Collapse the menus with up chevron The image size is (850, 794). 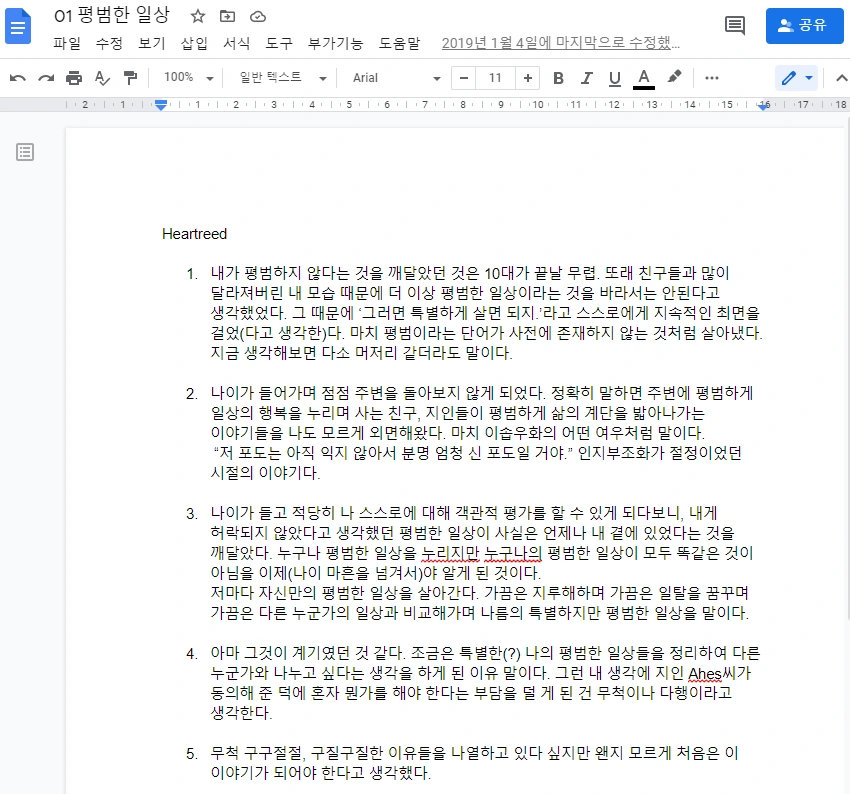pos(841,78)
